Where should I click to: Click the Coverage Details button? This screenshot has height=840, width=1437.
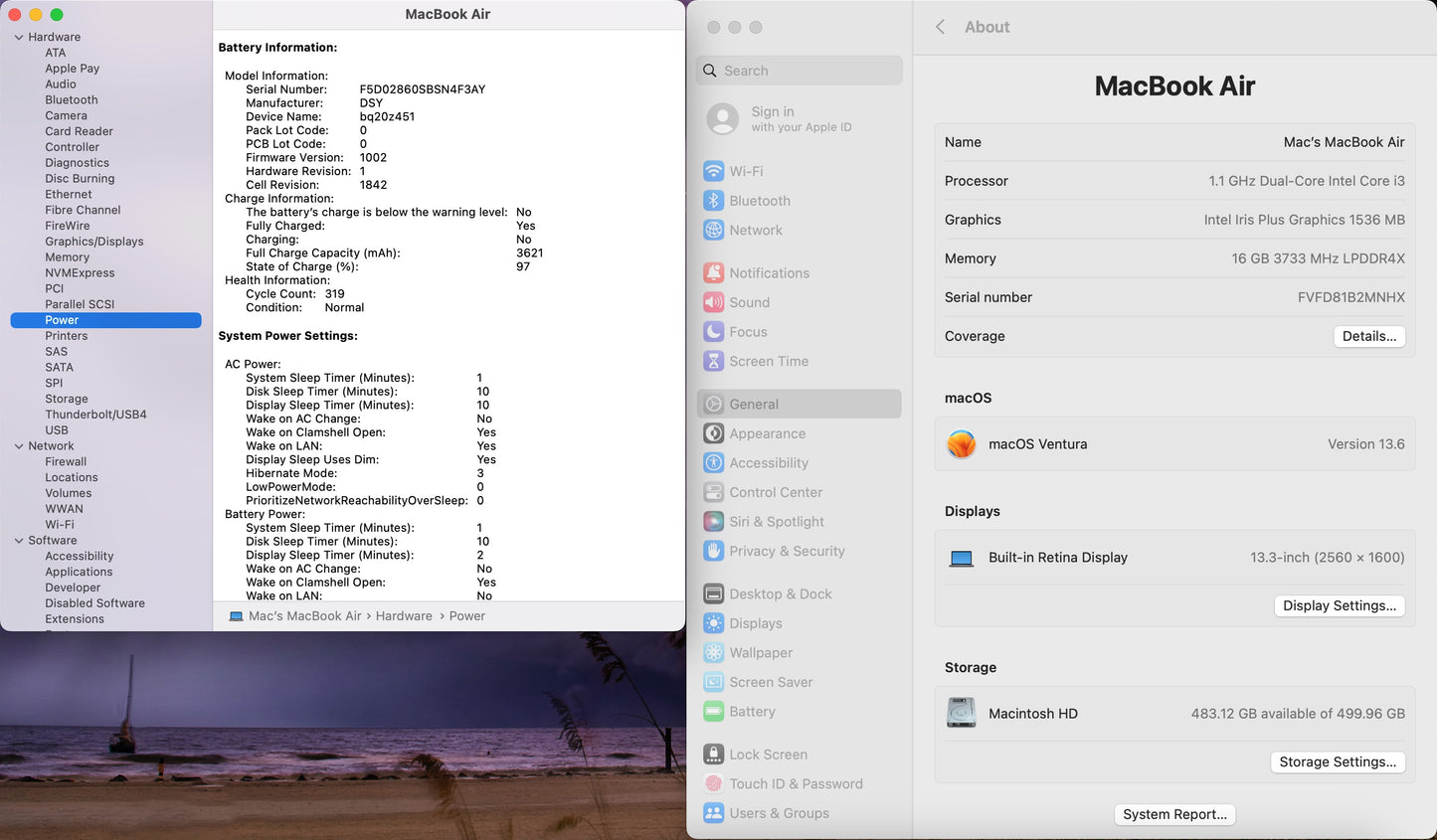pyautogui.click(x=1368, y=336)
